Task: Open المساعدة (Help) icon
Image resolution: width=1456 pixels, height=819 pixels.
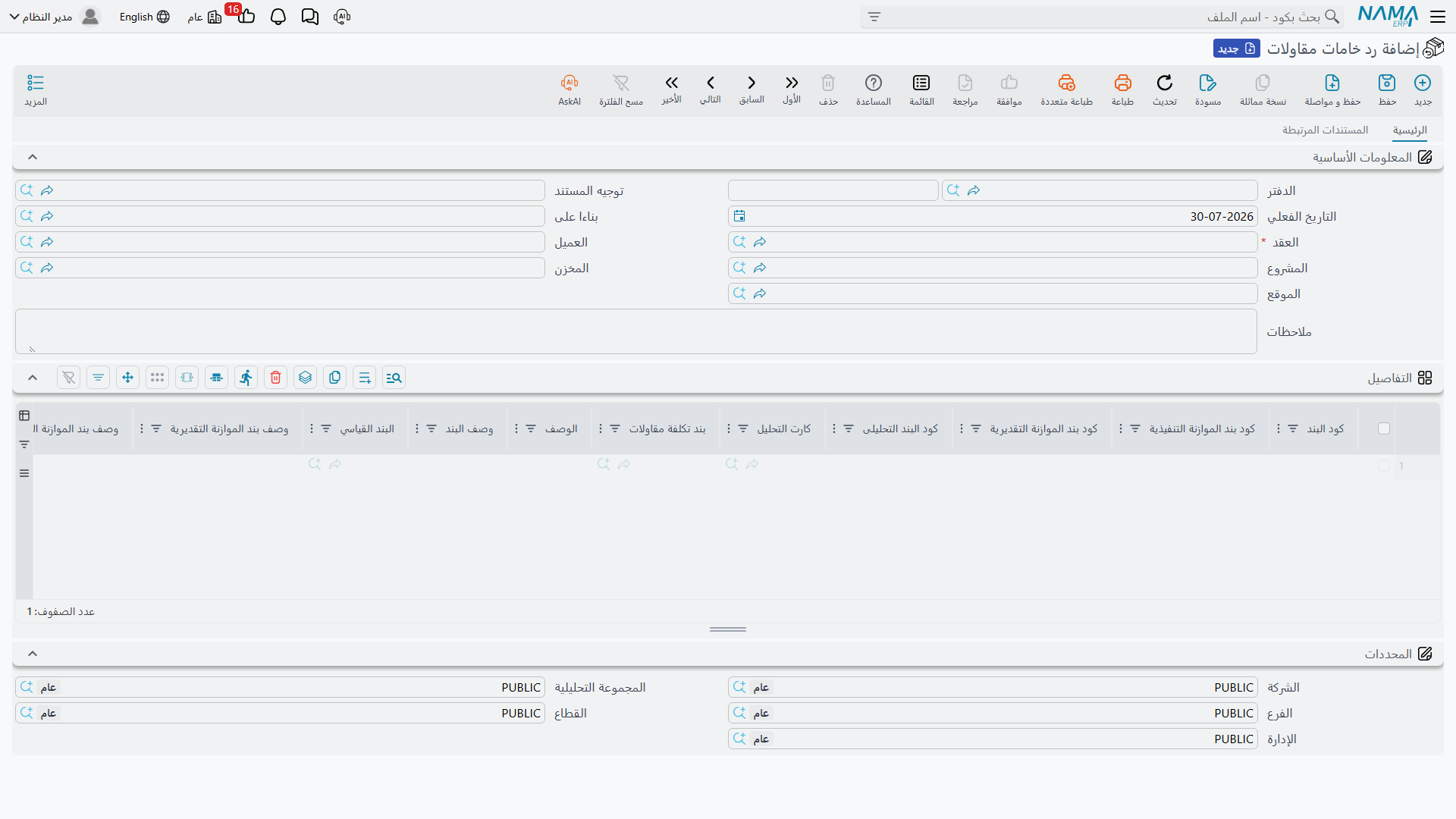Action: pos(874,83)
